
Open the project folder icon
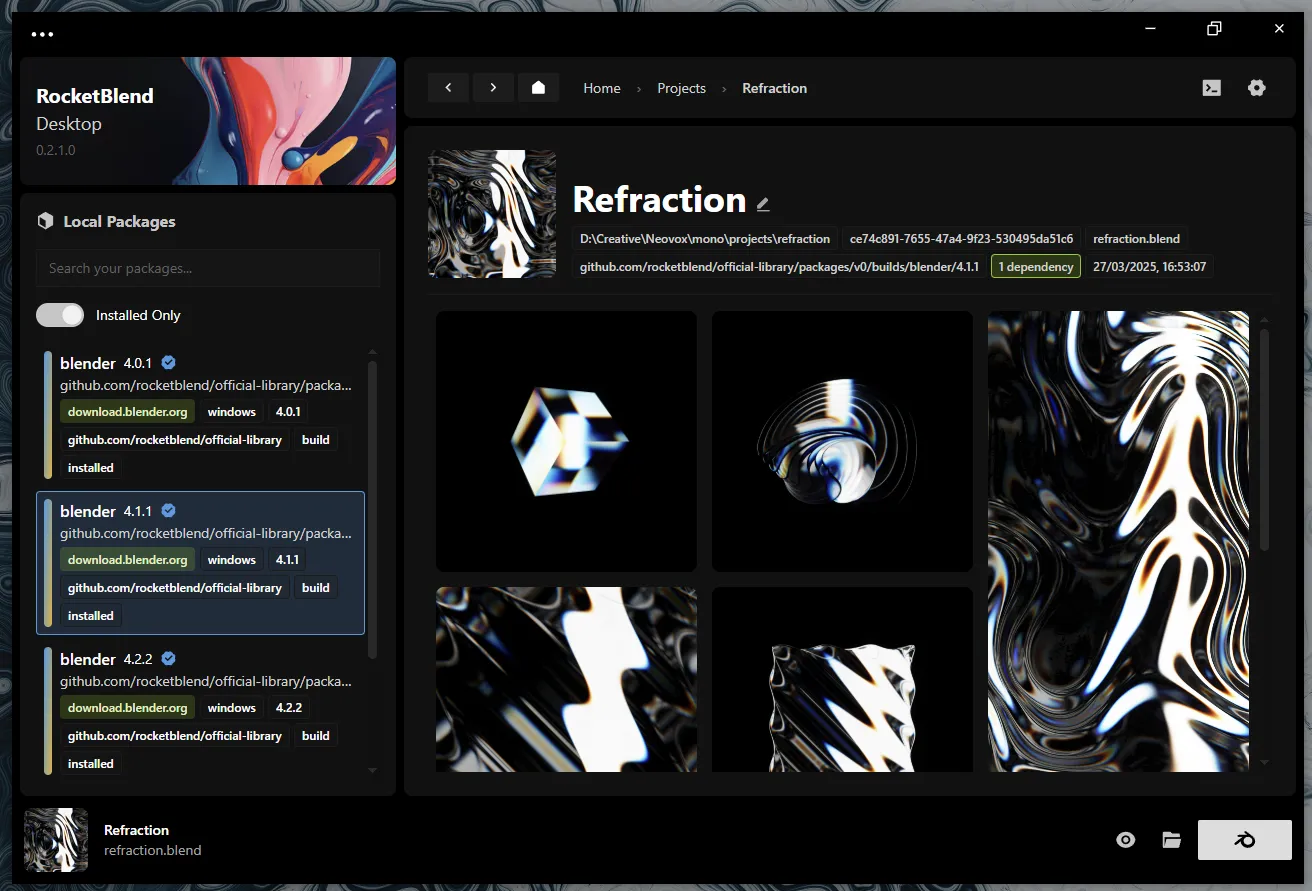coord(1171,840)
